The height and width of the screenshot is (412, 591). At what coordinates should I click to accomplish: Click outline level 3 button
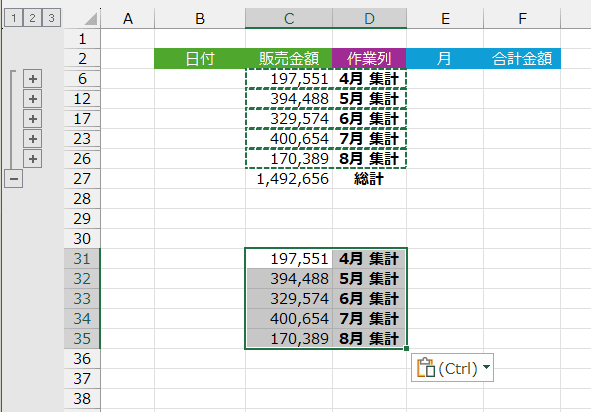pyautogui.click(x=51, y=18)
